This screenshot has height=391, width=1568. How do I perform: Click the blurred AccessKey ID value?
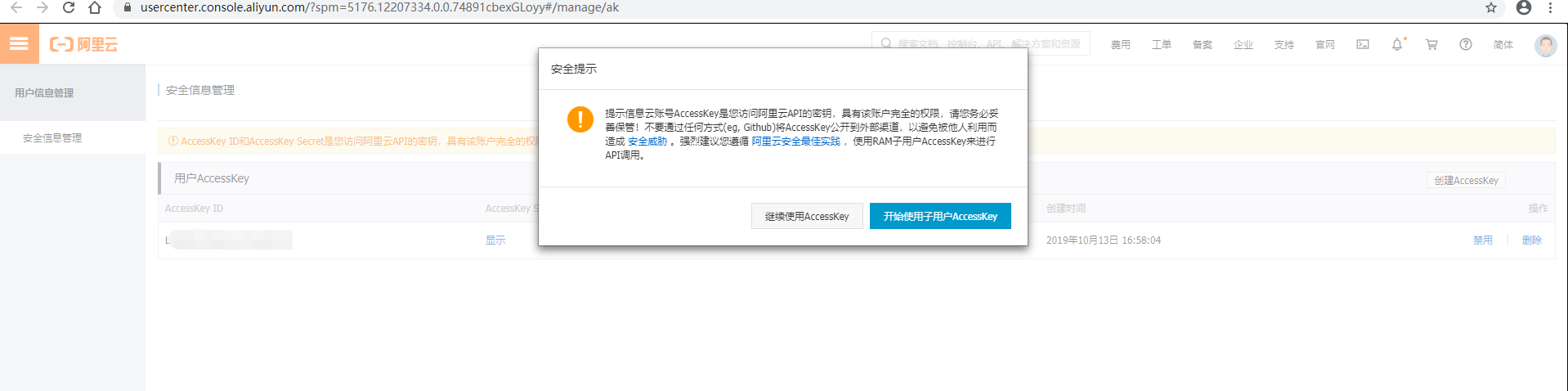229,240
